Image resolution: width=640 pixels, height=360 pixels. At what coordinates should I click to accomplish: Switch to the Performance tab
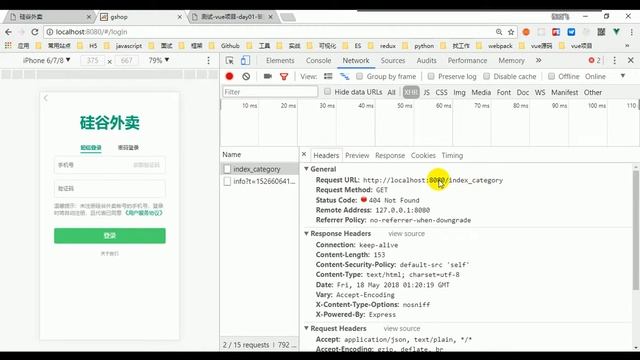coord(467,60)
